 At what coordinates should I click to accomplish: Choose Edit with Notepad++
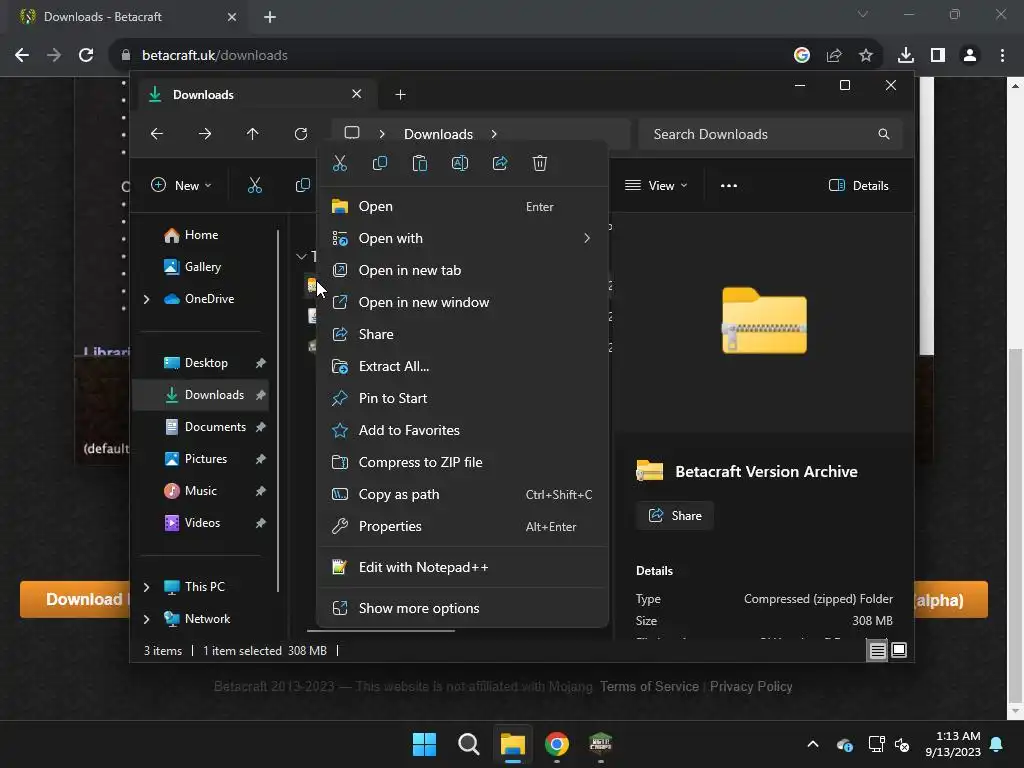pos(462,568)
